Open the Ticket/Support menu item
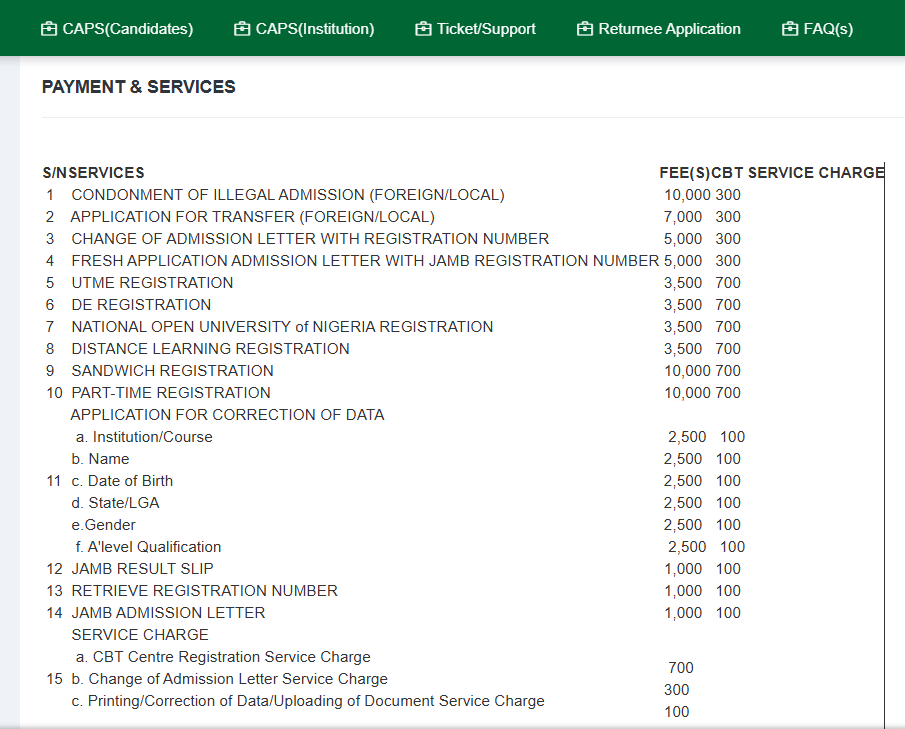Image resolution: width=905 pixels, height=729 pixels. pyautogui.click(x=486, y=28)
